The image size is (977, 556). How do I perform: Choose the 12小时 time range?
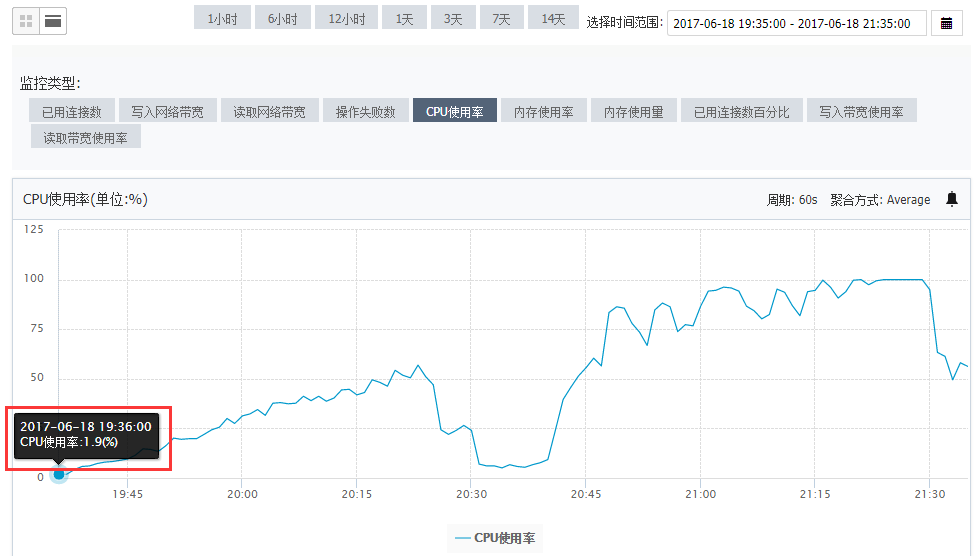coord(346,19)
